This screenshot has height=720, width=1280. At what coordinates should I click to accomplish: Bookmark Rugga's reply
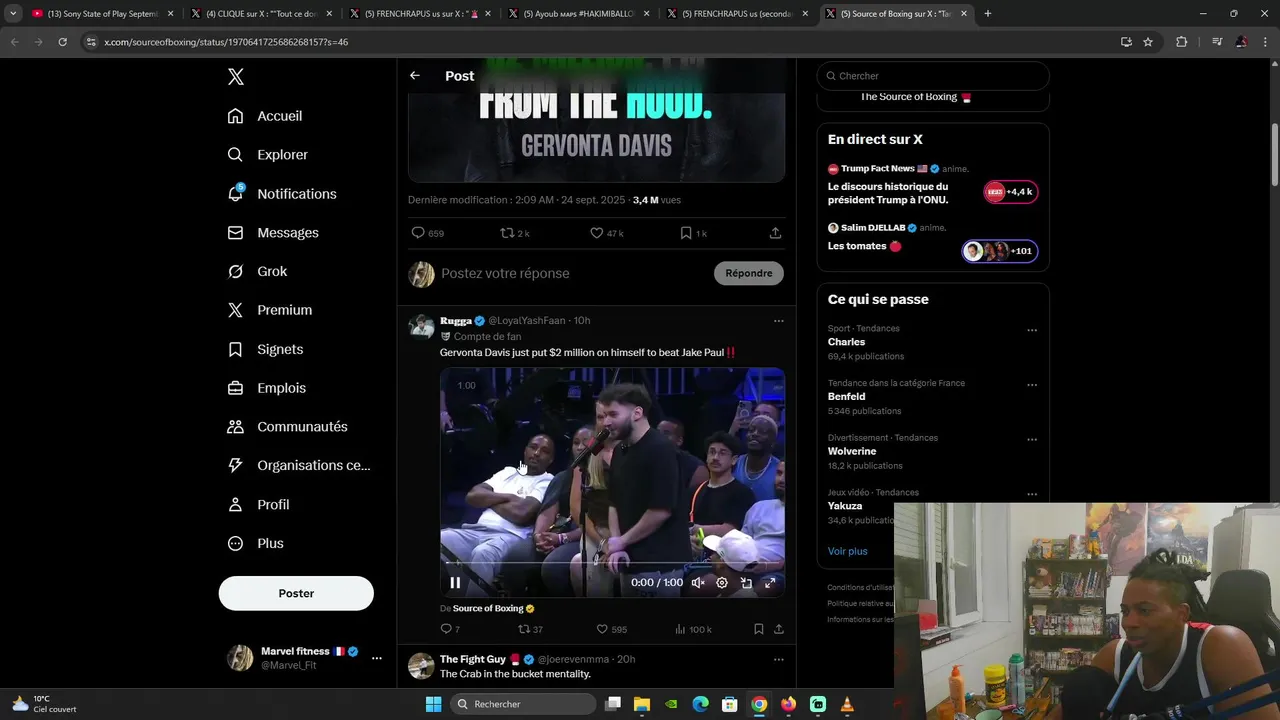[x=759, y=629]
